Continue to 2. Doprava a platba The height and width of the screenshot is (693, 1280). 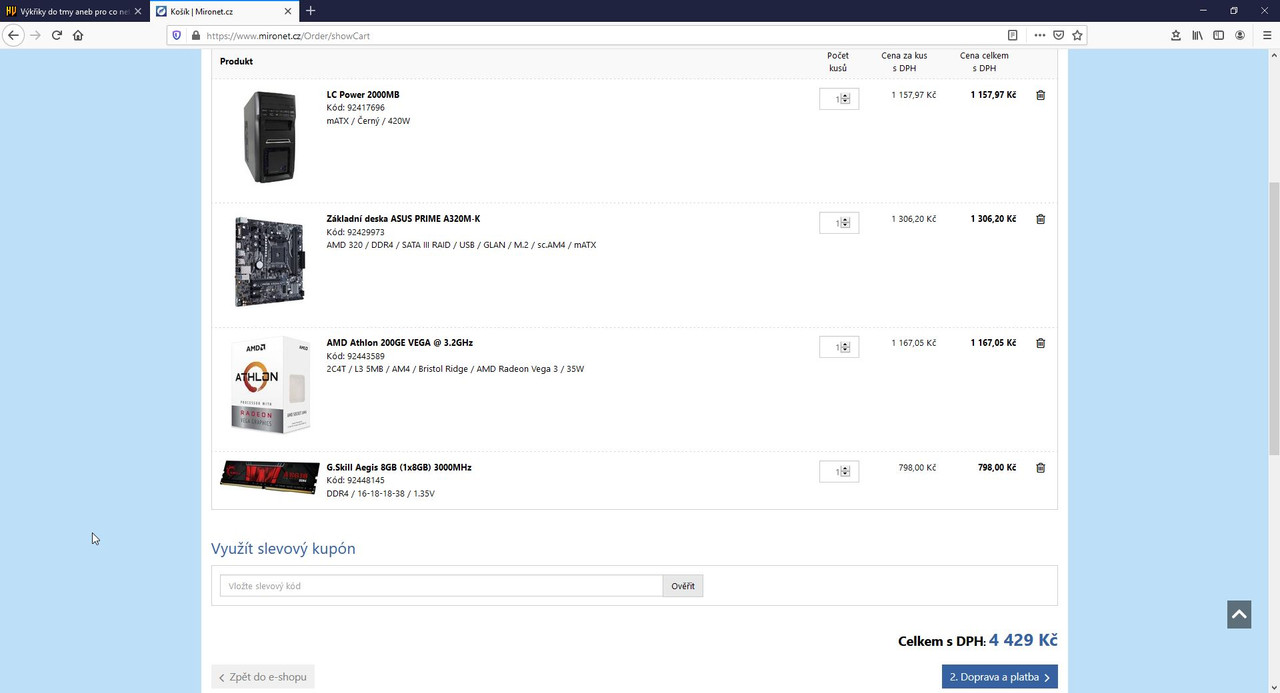[x=1000, y=677]
